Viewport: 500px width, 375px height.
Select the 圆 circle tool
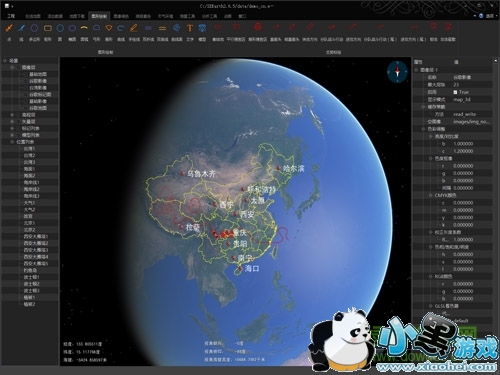click(60, 32)
